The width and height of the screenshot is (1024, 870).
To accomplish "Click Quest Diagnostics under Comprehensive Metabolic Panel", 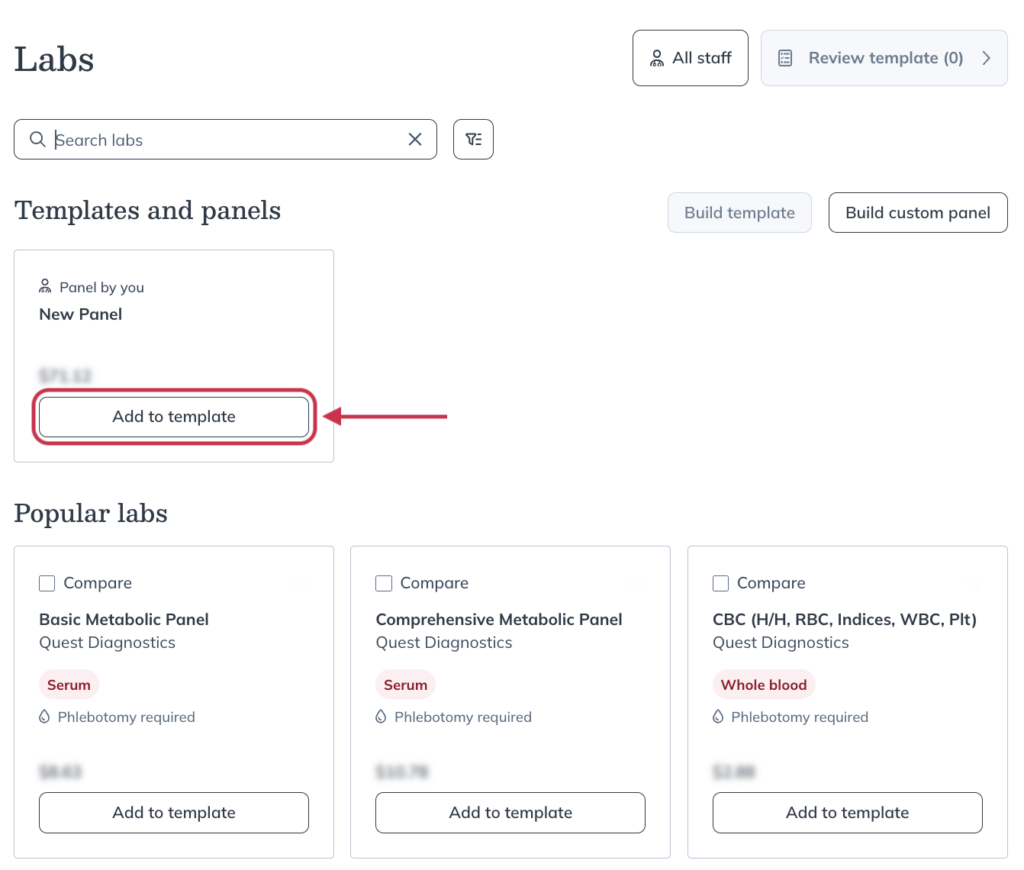I will click(x=444, y=643).
